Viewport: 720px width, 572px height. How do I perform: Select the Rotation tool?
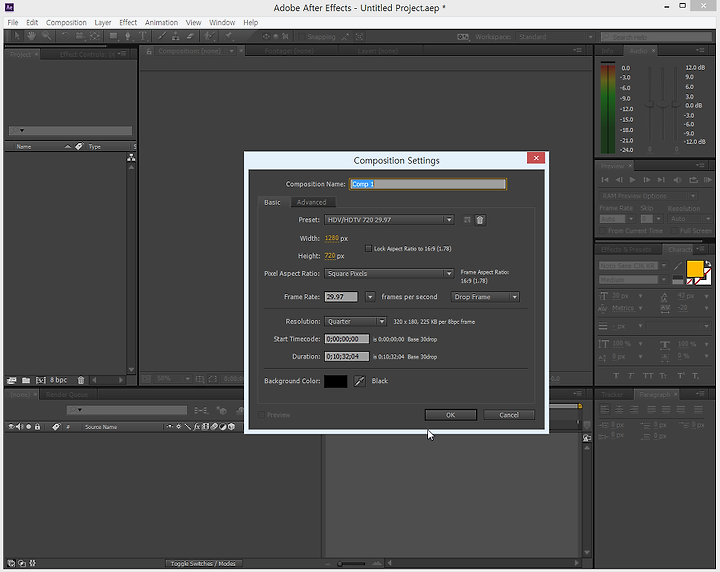point(65,36)
